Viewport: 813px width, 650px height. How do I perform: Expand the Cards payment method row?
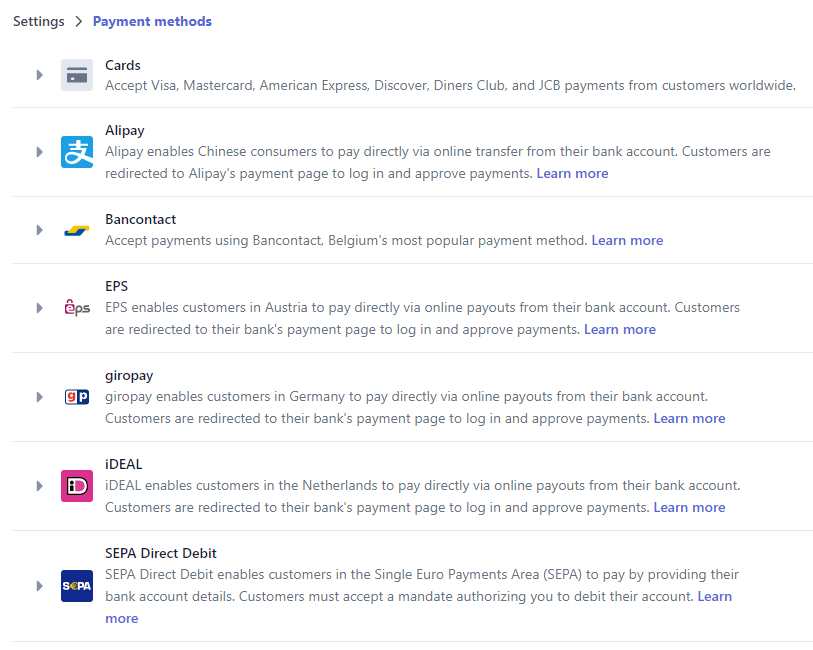(39, 75)
